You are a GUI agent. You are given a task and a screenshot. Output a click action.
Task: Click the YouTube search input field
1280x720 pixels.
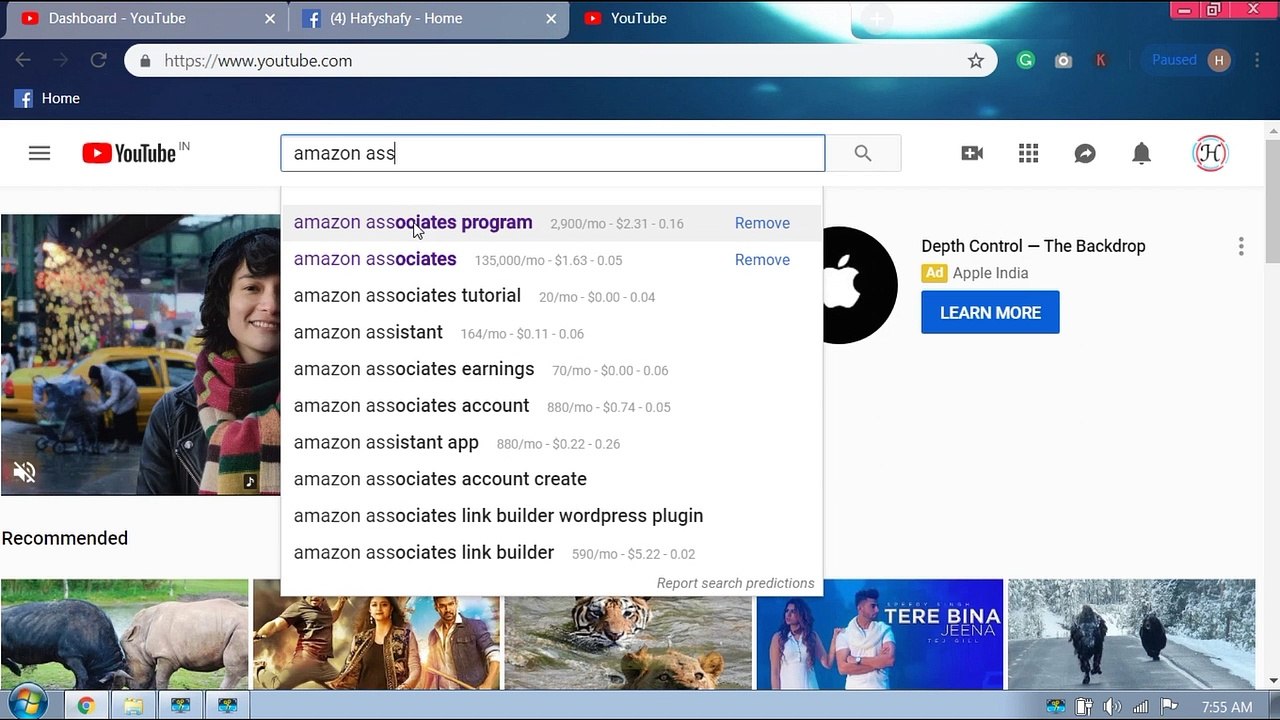[x=552, y=153]
